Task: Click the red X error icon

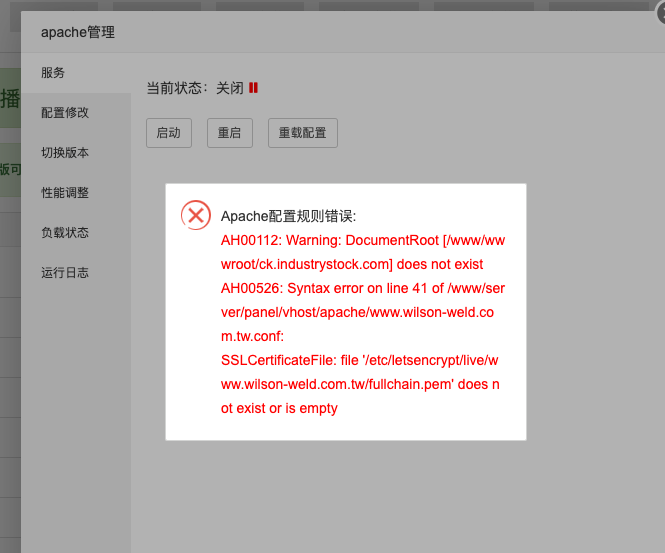Action: point(196,215)
